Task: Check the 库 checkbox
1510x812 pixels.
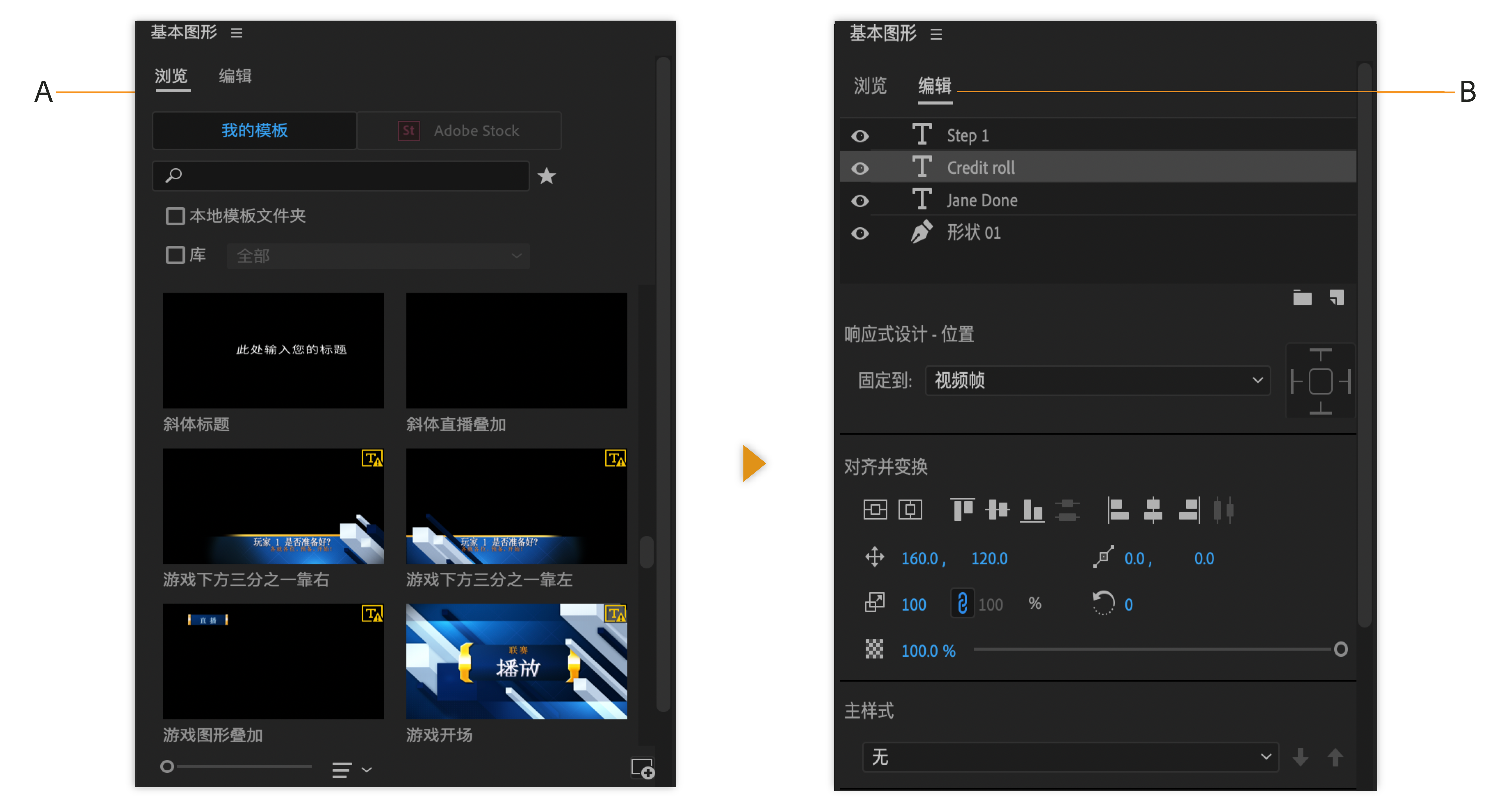Action: (175, 255)
